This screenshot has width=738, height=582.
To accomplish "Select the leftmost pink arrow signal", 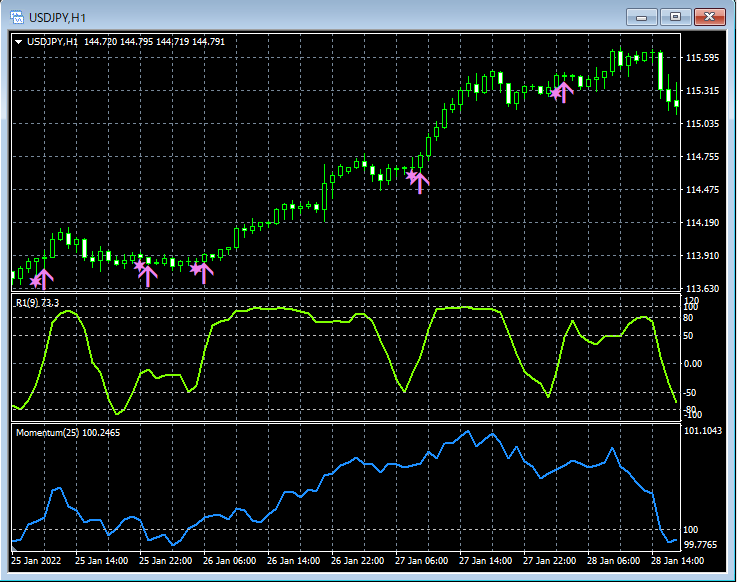I will click(44, 278).
